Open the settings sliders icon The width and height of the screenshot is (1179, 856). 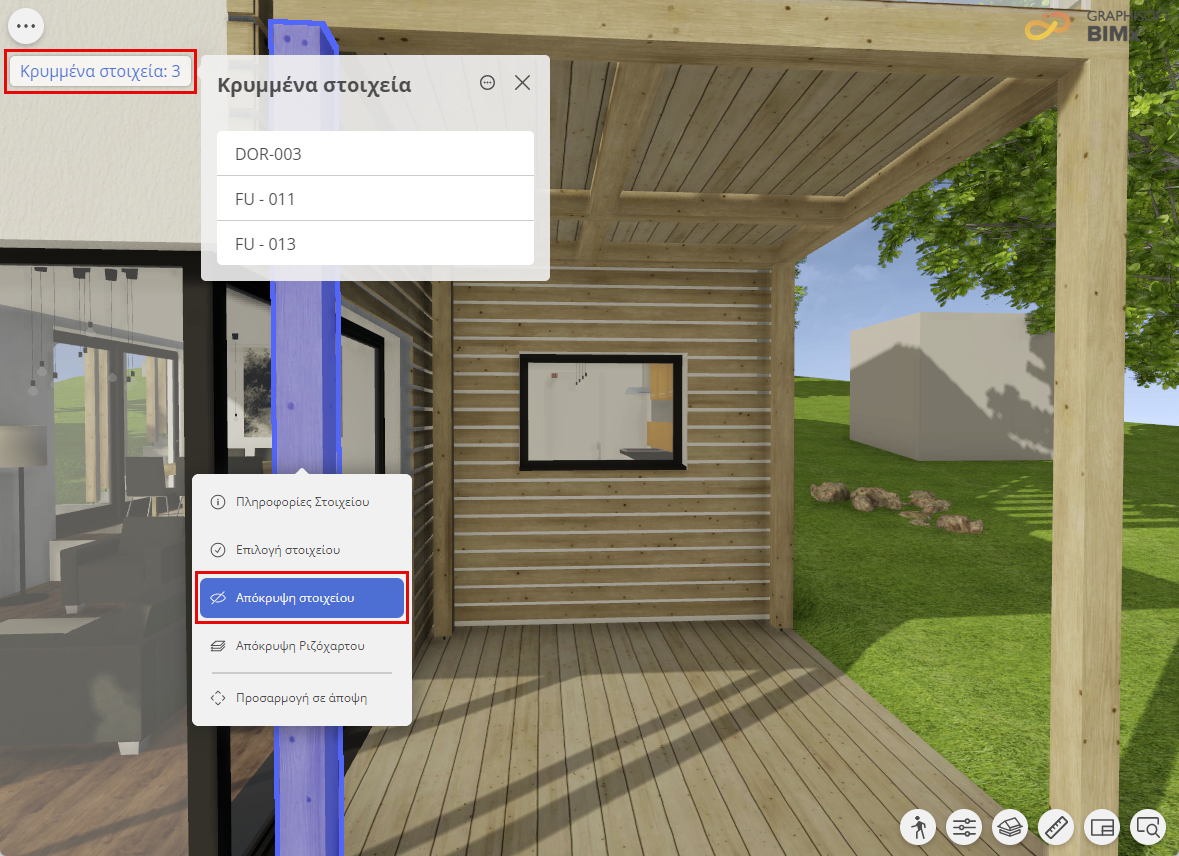pyautogui.click(x=964, y=827)
